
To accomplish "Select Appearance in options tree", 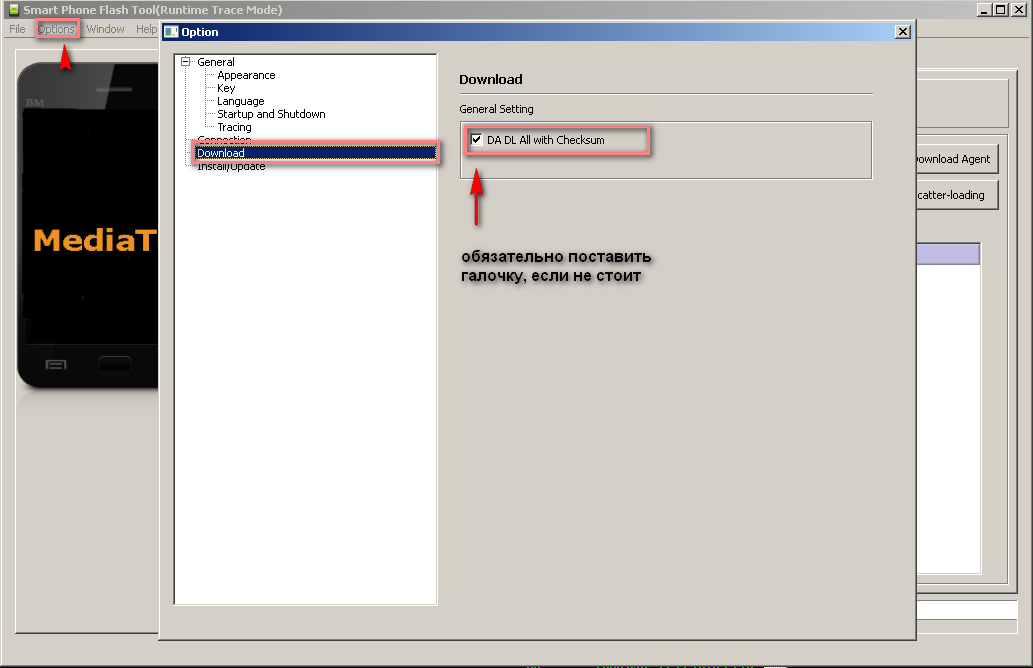I will [246, 75].
